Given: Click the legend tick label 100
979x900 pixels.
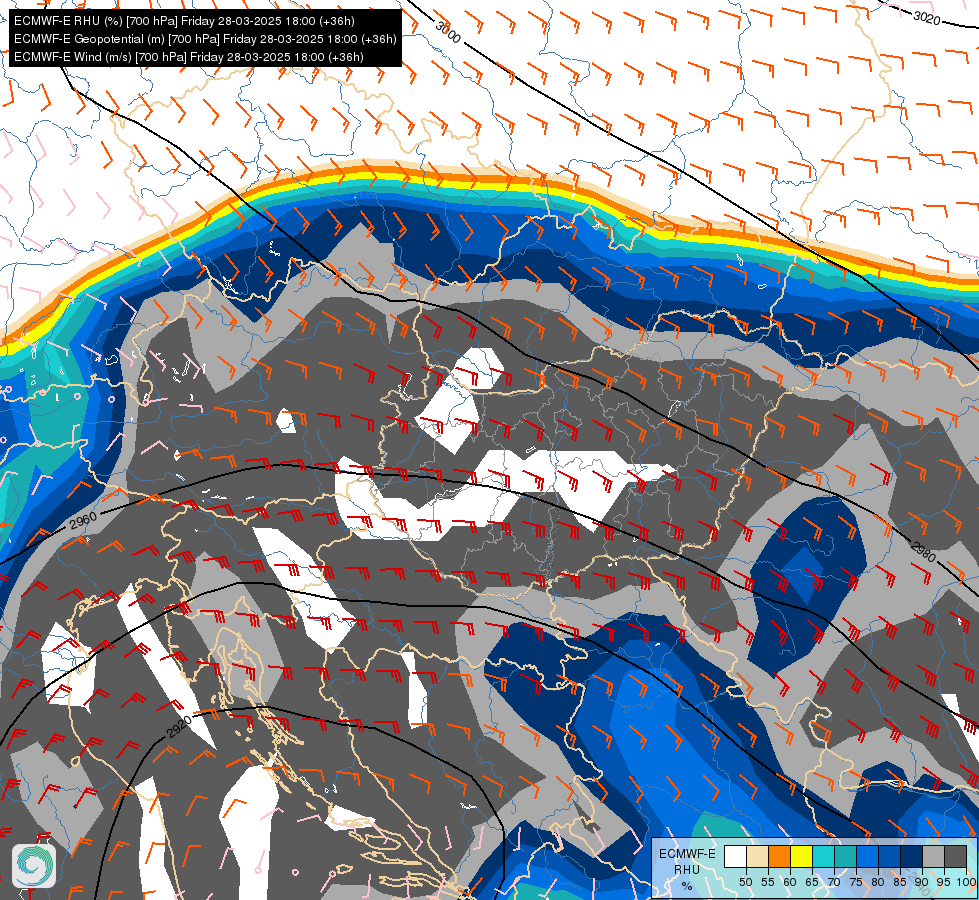Looking at the screenshot, I should [967, 882].
